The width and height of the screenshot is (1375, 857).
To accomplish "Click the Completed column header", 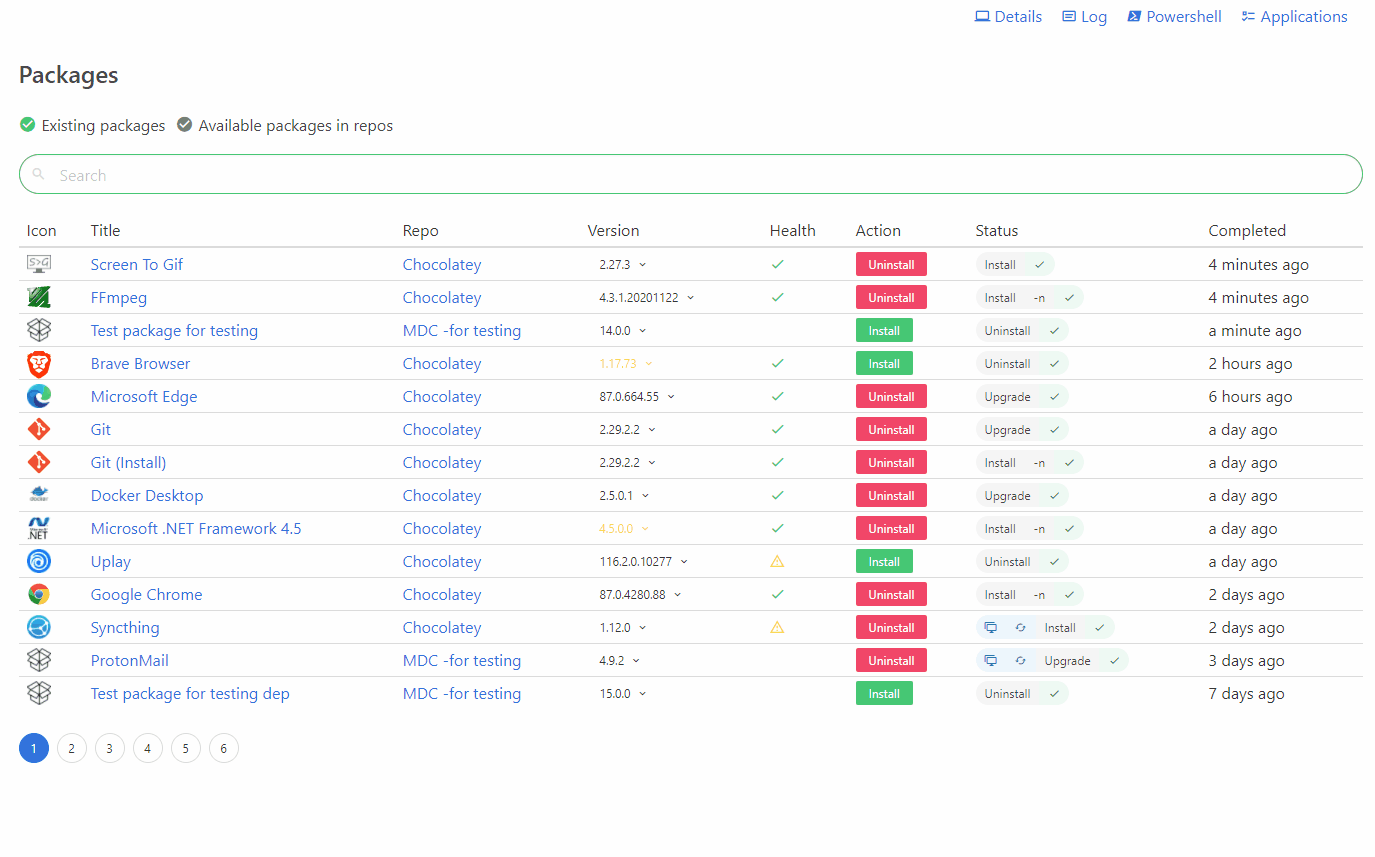I will tap(1247, 230).
